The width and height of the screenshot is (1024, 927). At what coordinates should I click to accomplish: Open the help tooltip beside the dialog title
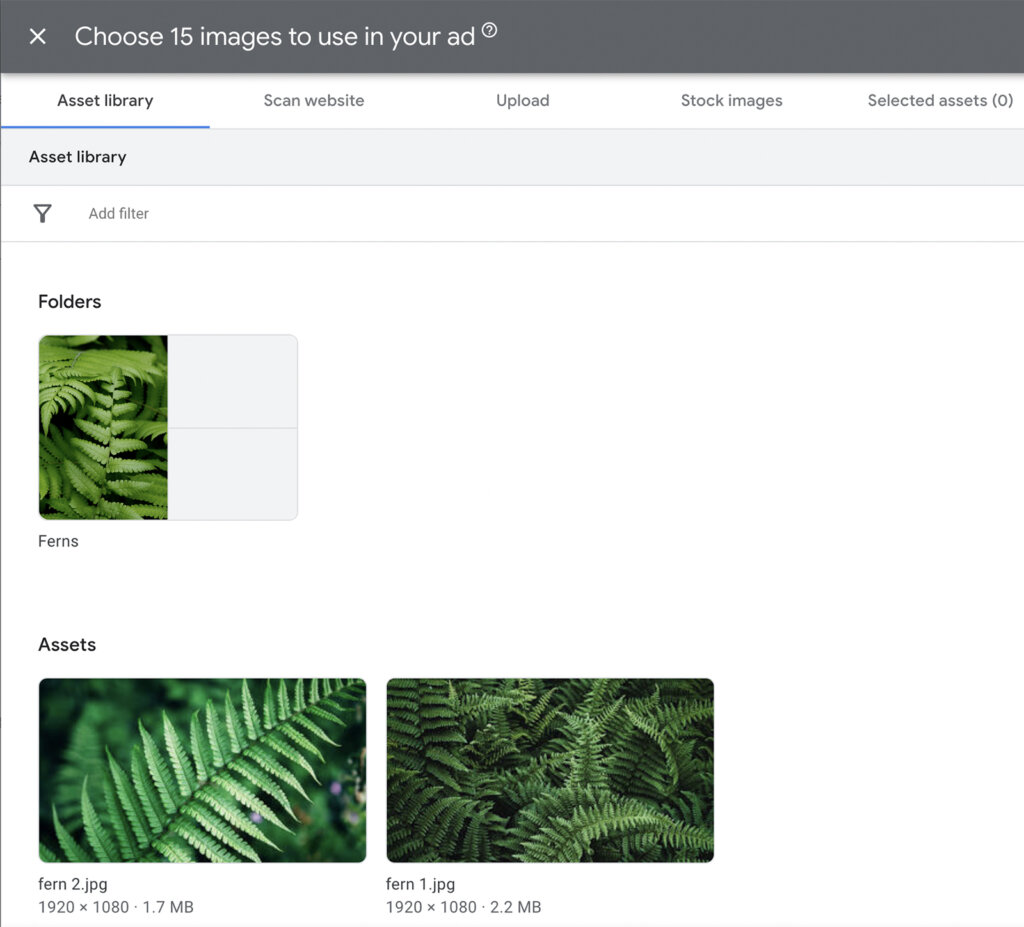click(x=489, y=30)
